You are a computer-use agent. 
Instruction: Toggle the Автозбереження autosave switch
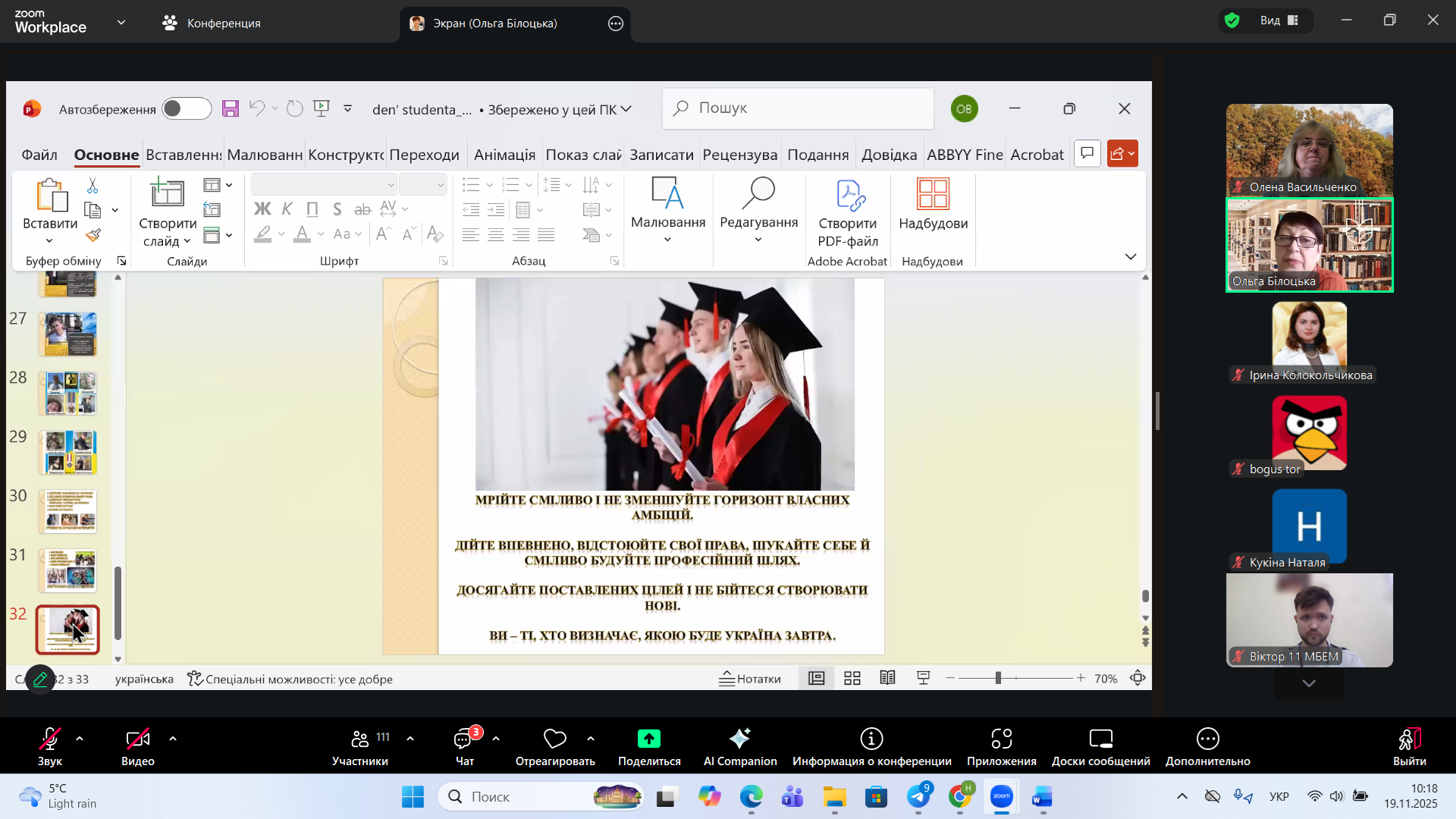[187, 108]
